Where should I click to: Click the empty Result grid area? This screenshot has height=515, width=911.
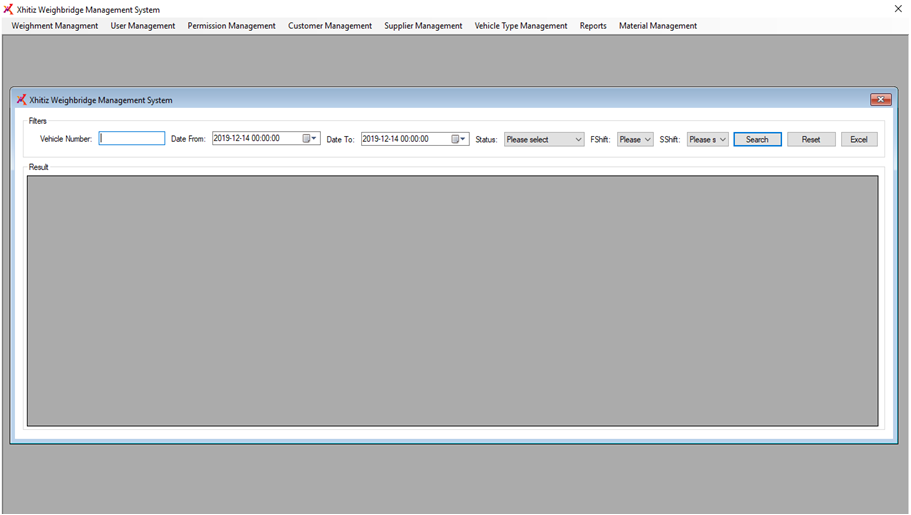click(453, 301)
